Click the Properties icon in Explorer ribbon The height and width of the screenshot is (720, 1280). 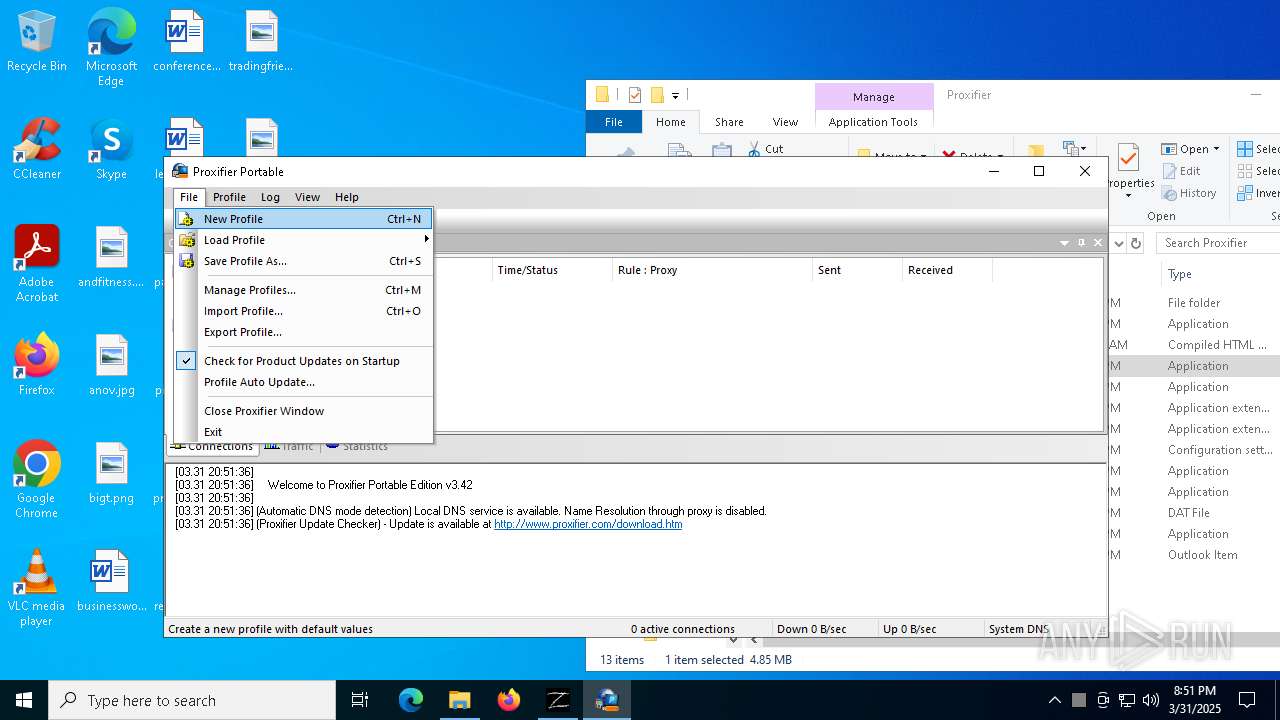1129,158
